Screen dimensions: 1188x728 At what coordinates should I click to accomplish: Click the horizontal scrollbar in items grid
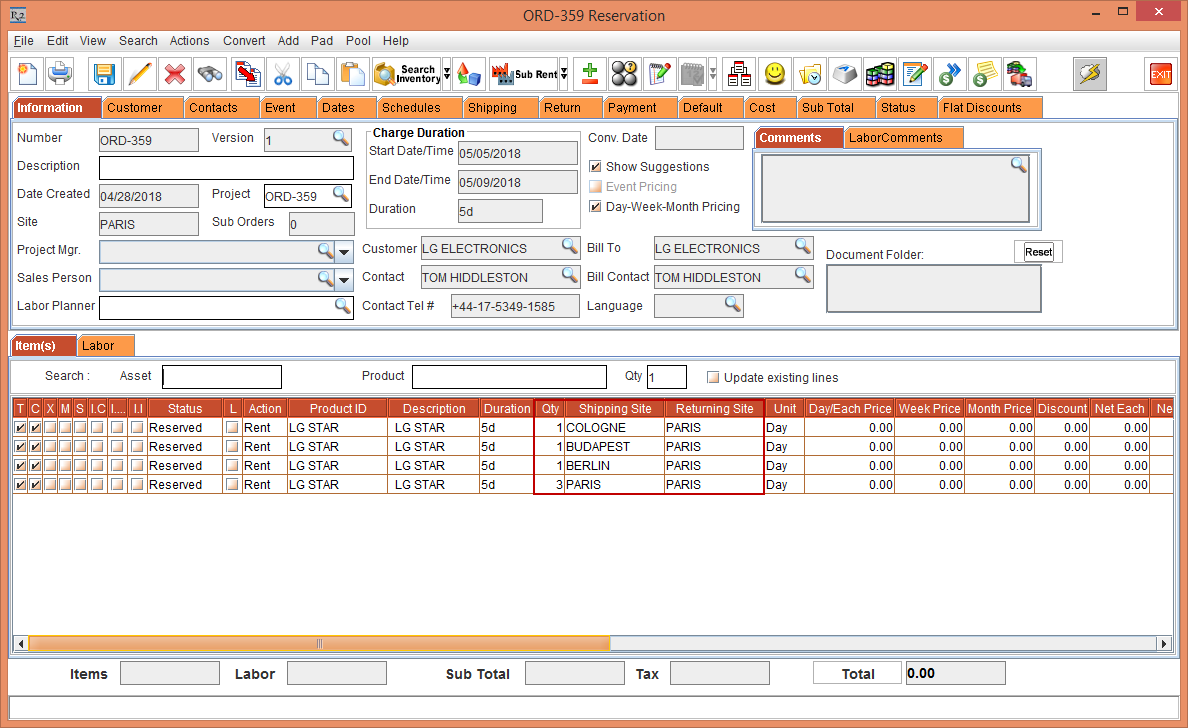click(319, 643)
